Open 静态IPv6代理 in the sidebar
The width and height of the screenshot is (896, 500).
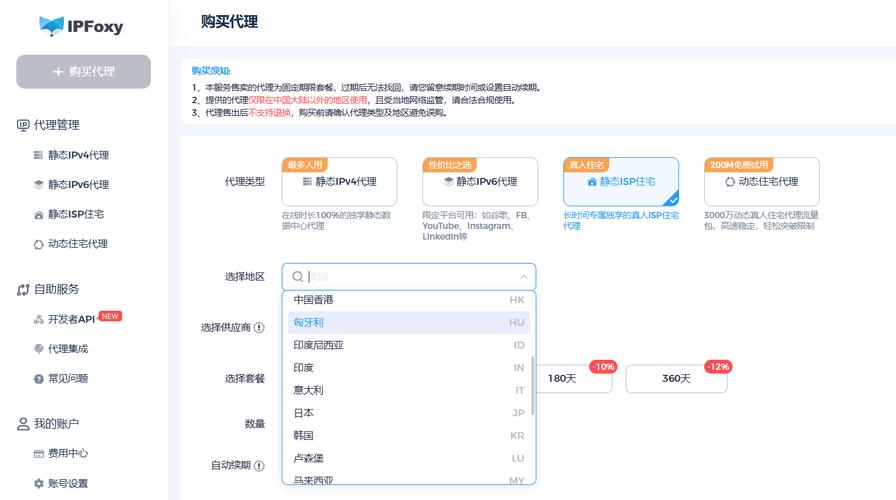(78, 185)
